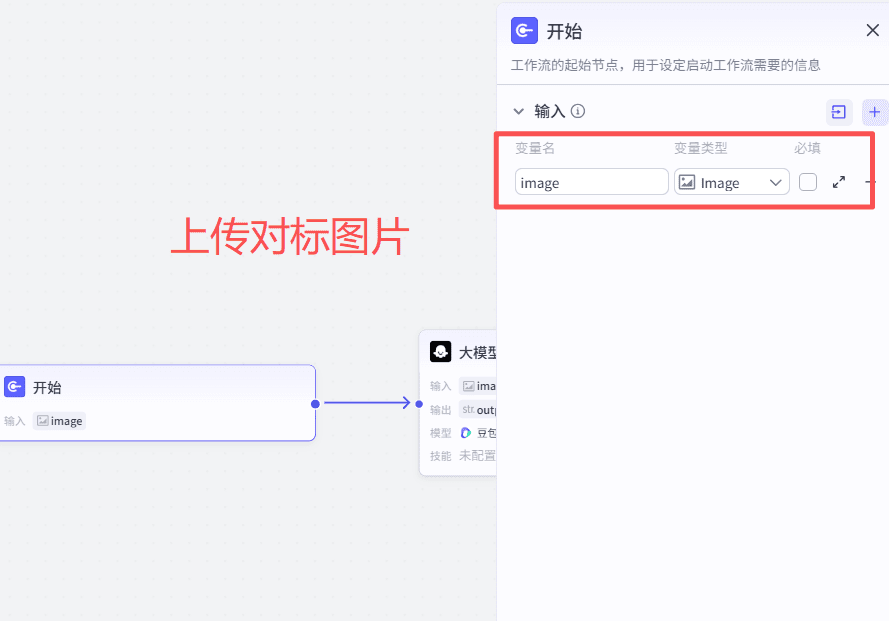Select the 开始 node title on canvas
The image size is (889, 621).
click(47, 388)
